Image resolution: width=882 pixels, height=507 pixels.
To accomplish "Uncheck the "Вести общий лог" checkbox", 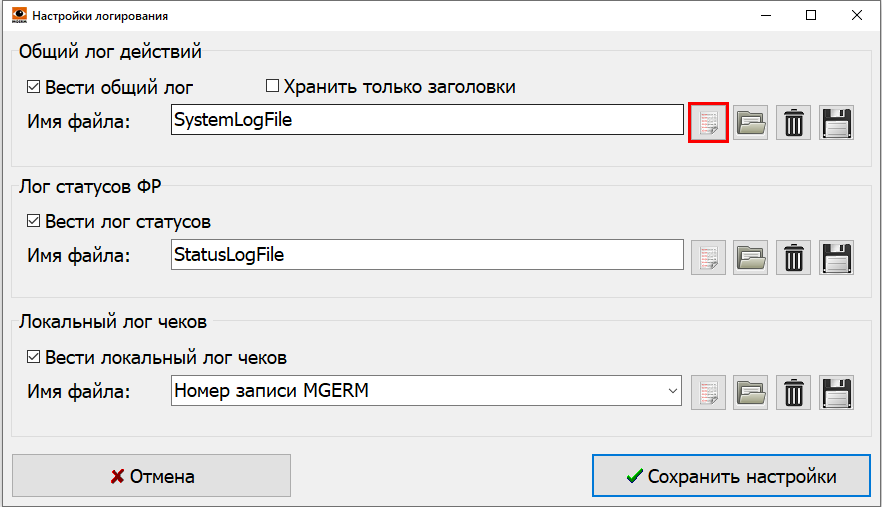I will point(34,87).
